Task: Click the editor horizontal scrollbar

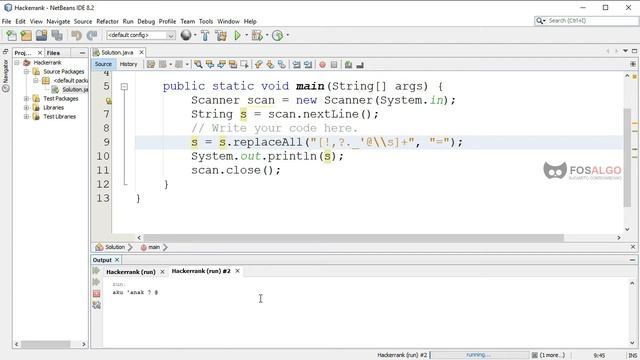Action: (x=353, y=238)
